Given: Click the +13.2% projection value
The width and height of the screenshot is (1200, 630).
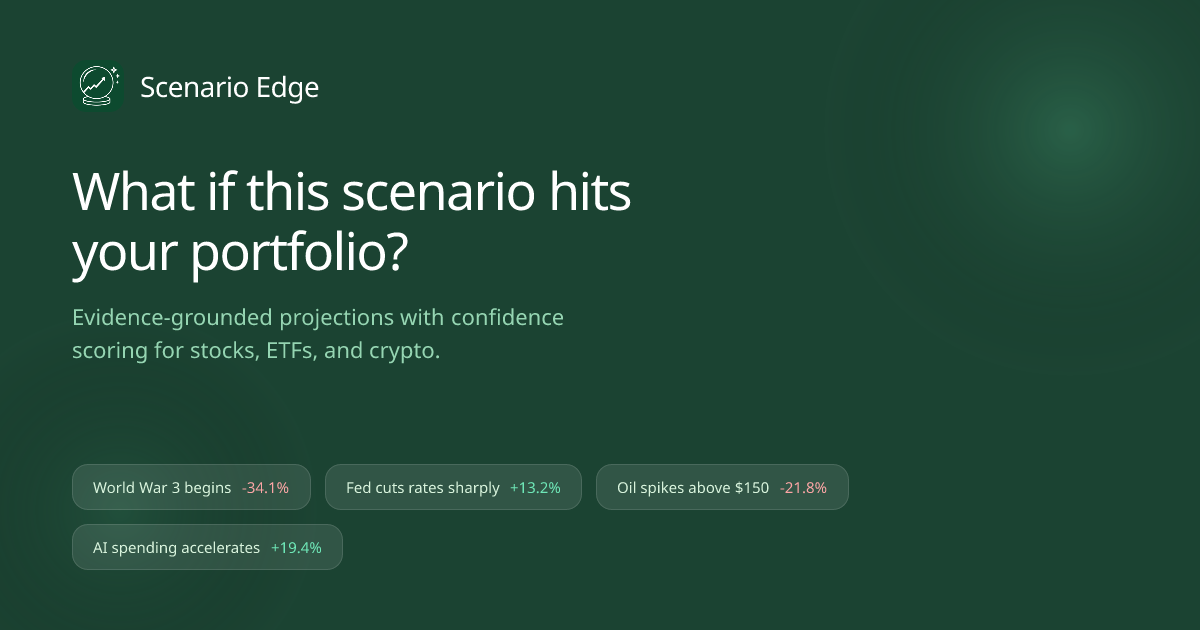Looking at the screenshot, I should tap(535, 488).
